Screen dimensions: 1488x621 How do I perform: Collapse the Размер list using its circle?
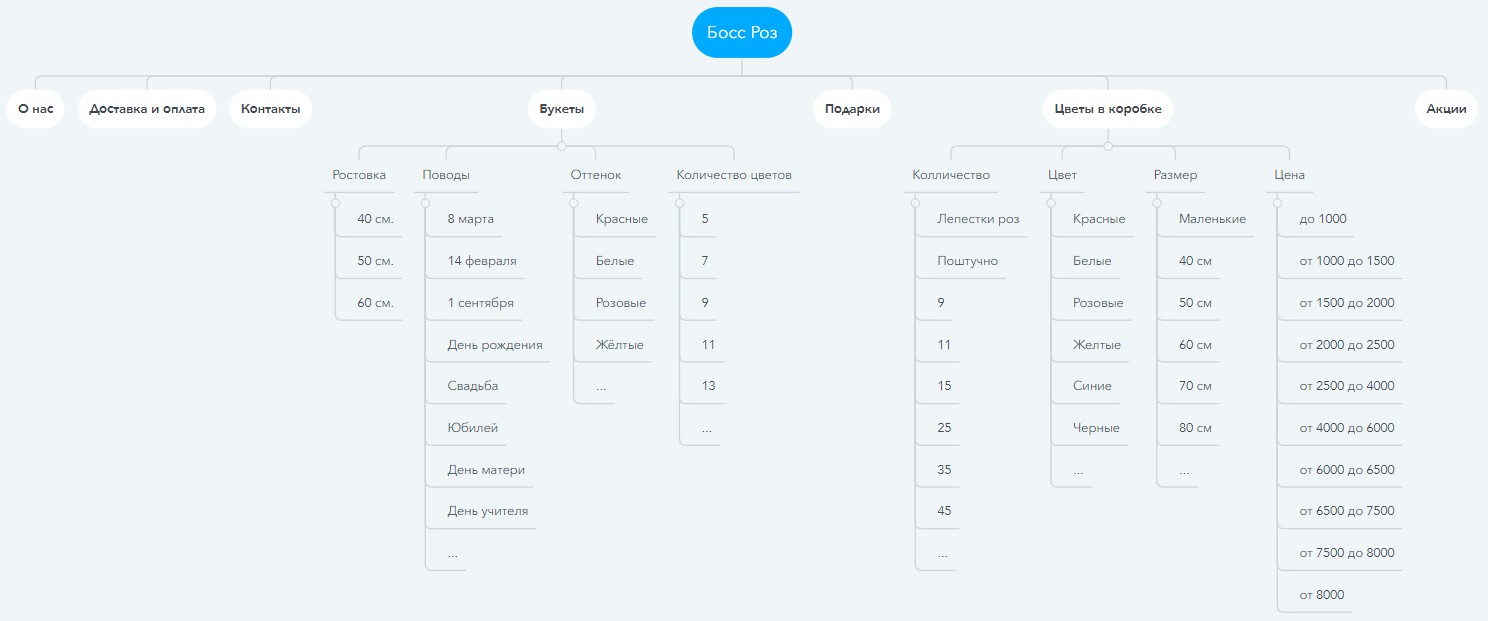[1158, 203]
